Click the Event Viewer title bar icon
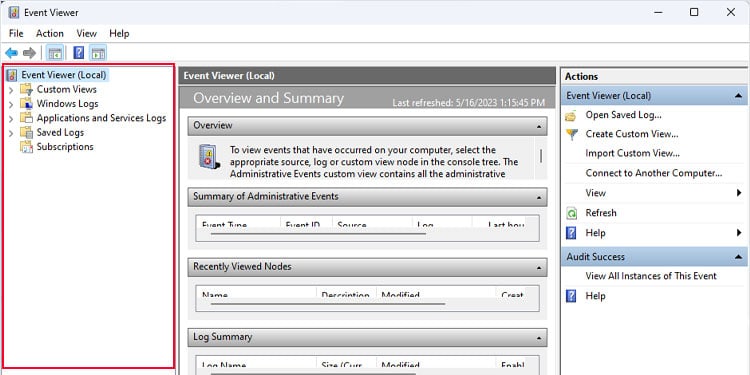This screenshot has width=750, height=375. click(x=14, y=12)
